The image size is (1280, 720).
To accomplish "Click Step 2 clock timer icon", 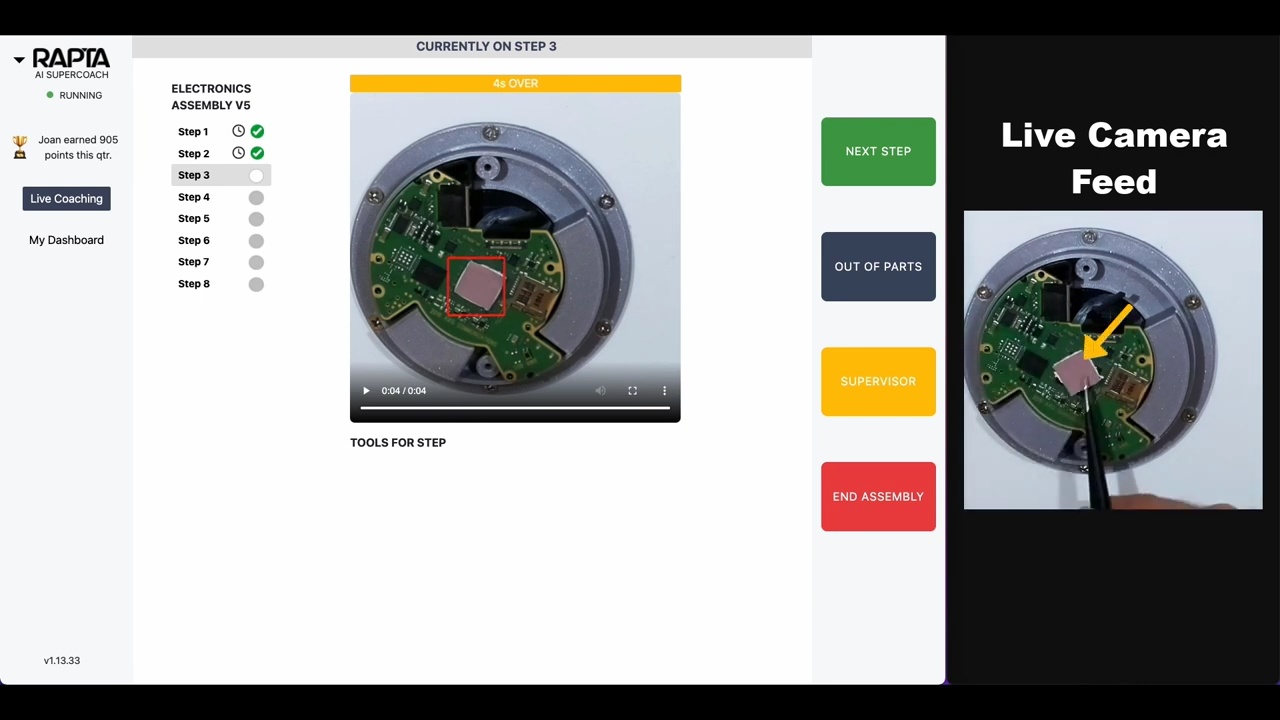I will [x=238, y=153].
